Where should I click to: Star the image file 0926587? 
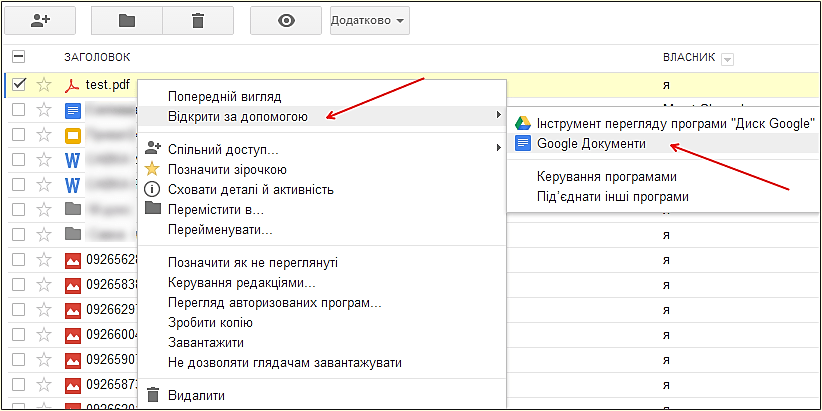pos(44,385)
